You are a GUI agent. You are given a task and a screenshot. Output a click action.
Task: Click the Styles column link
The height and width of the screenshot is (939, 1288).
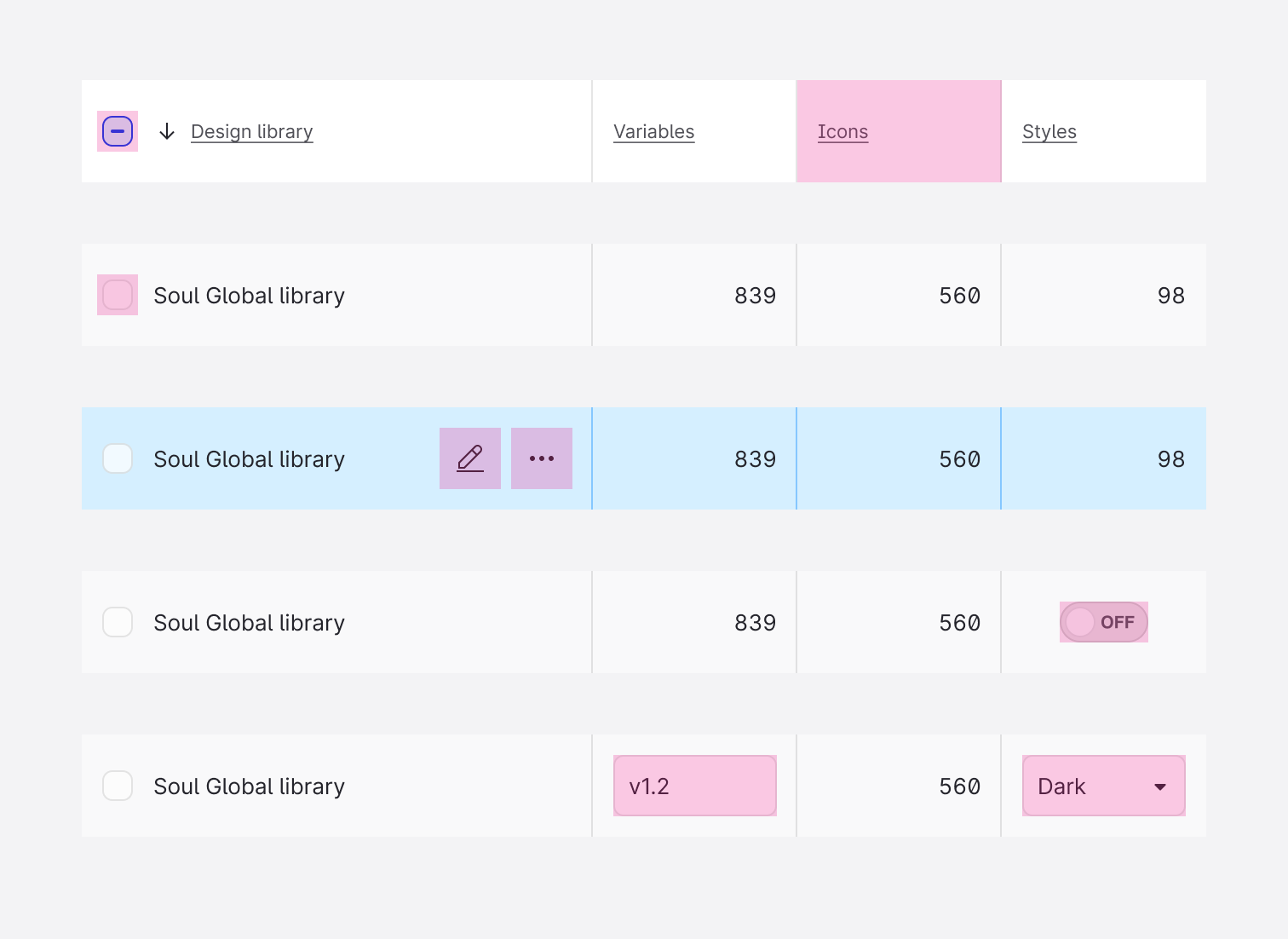(1049, 131)
